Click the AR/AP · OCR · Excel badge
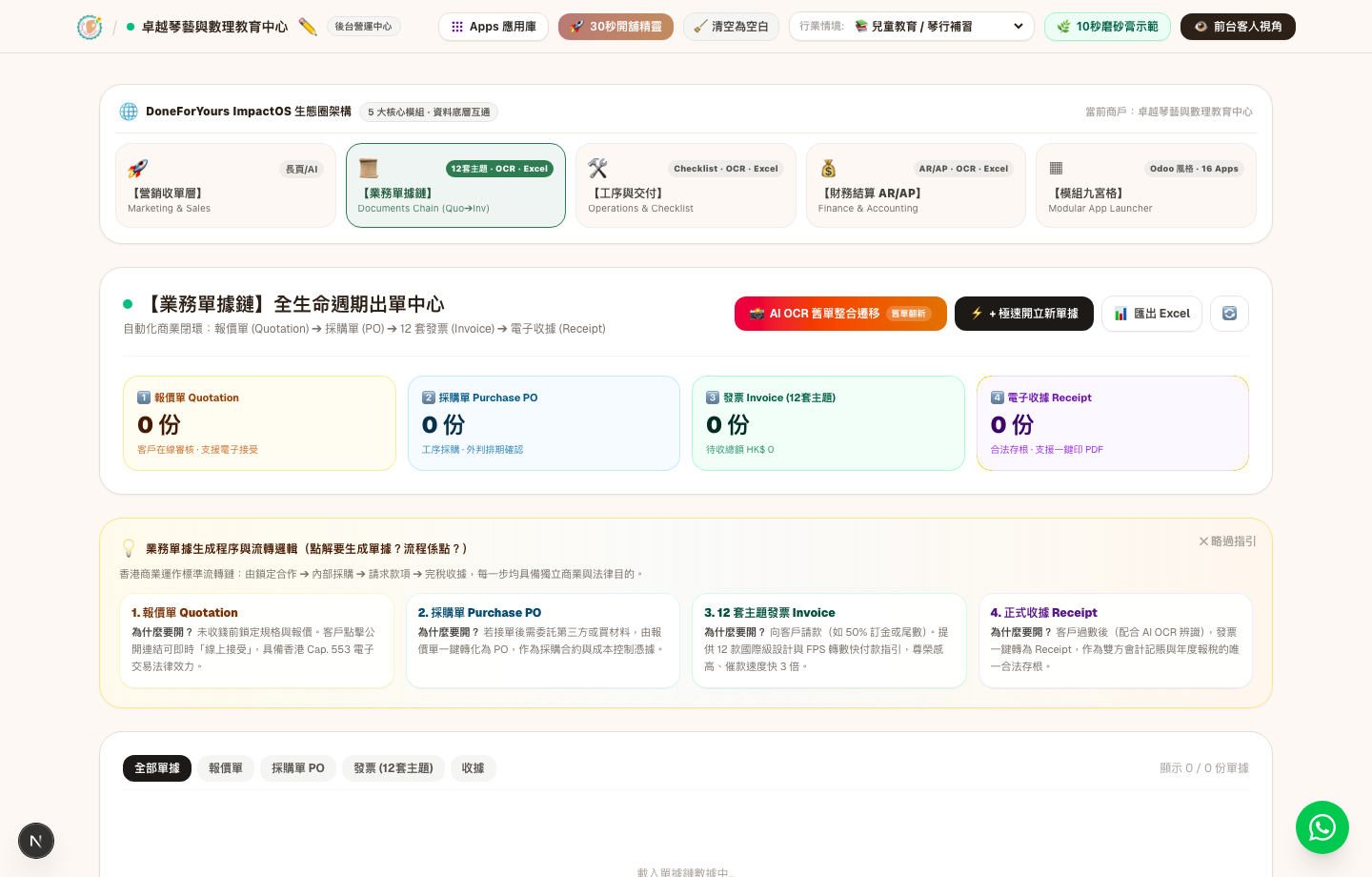 (x=963, y=169)
